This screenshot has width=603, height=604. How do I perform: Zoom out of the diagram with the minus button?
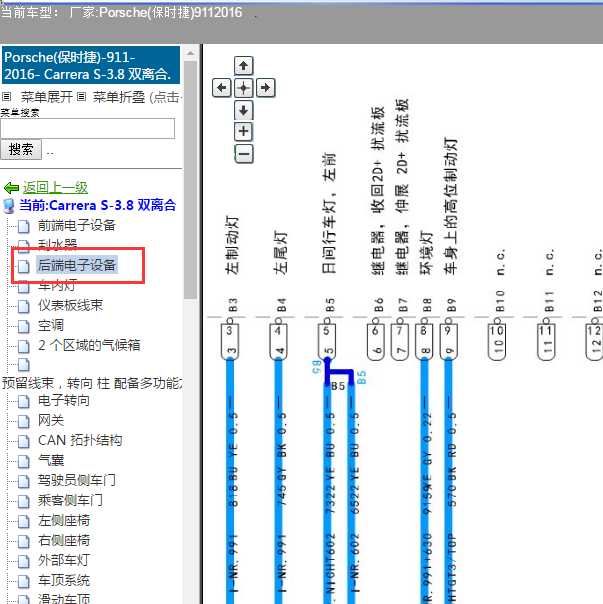point(244,154)
